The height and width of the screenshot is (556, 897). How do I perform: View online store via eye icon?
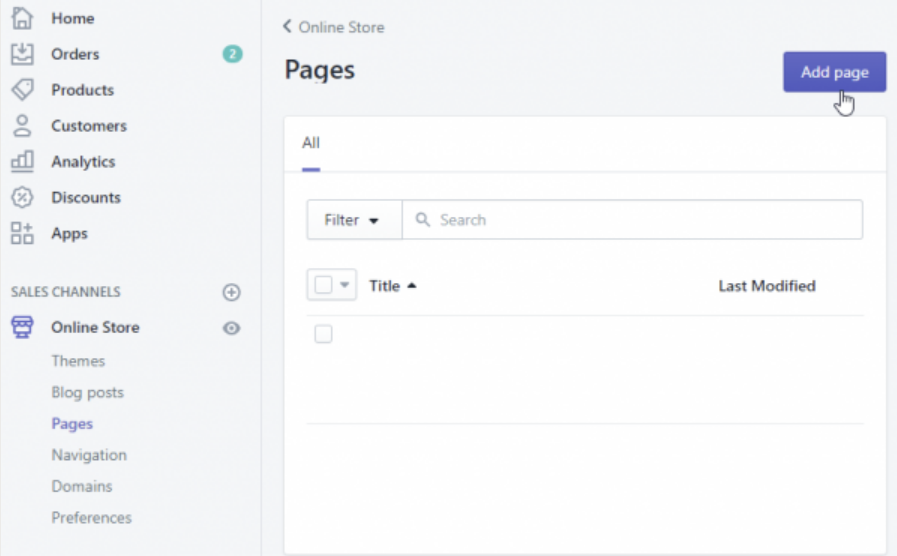tap(231, 328)
